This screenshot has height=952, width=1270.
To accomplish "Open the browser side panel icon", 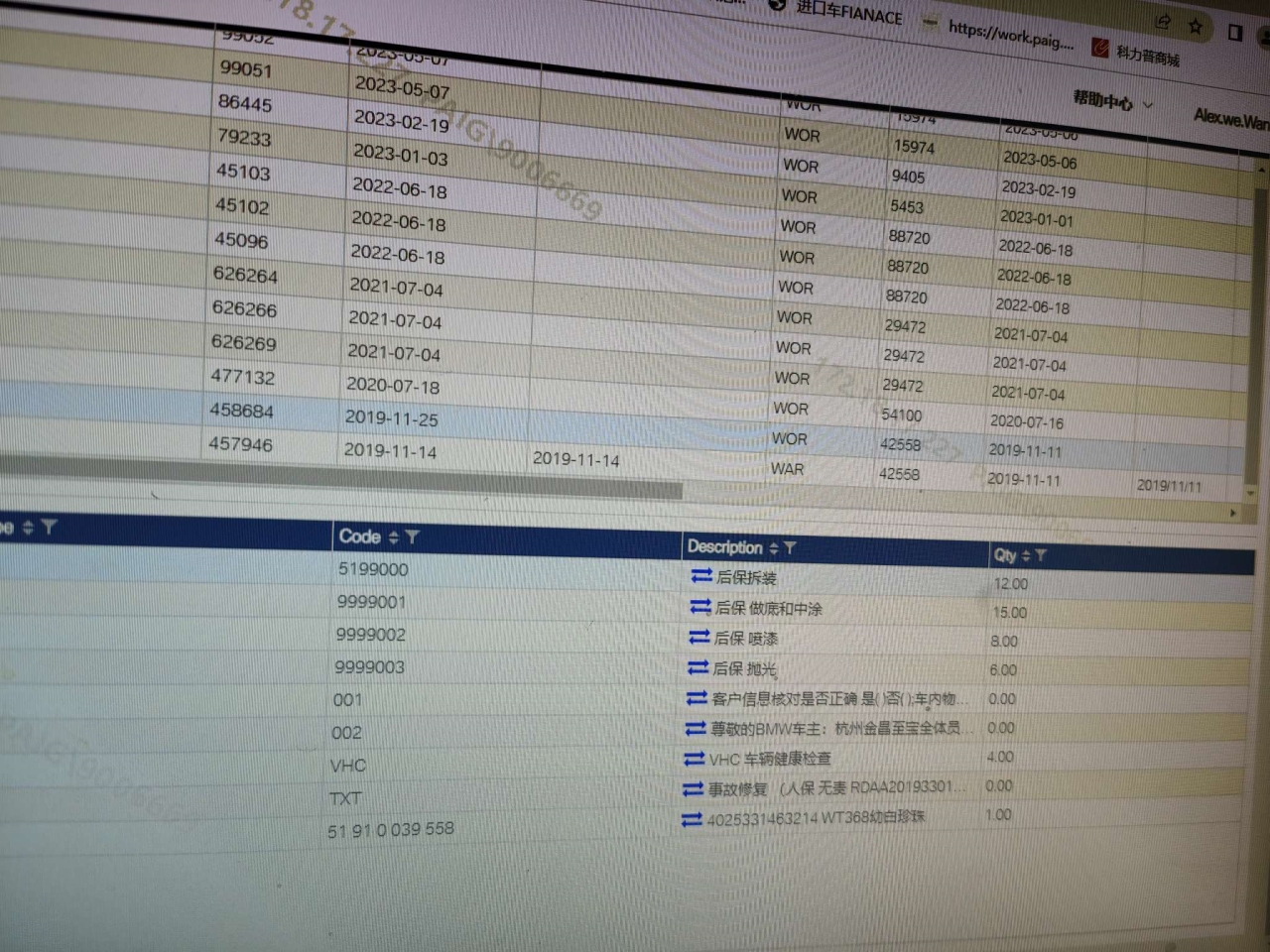I will tap(1235, 33).
